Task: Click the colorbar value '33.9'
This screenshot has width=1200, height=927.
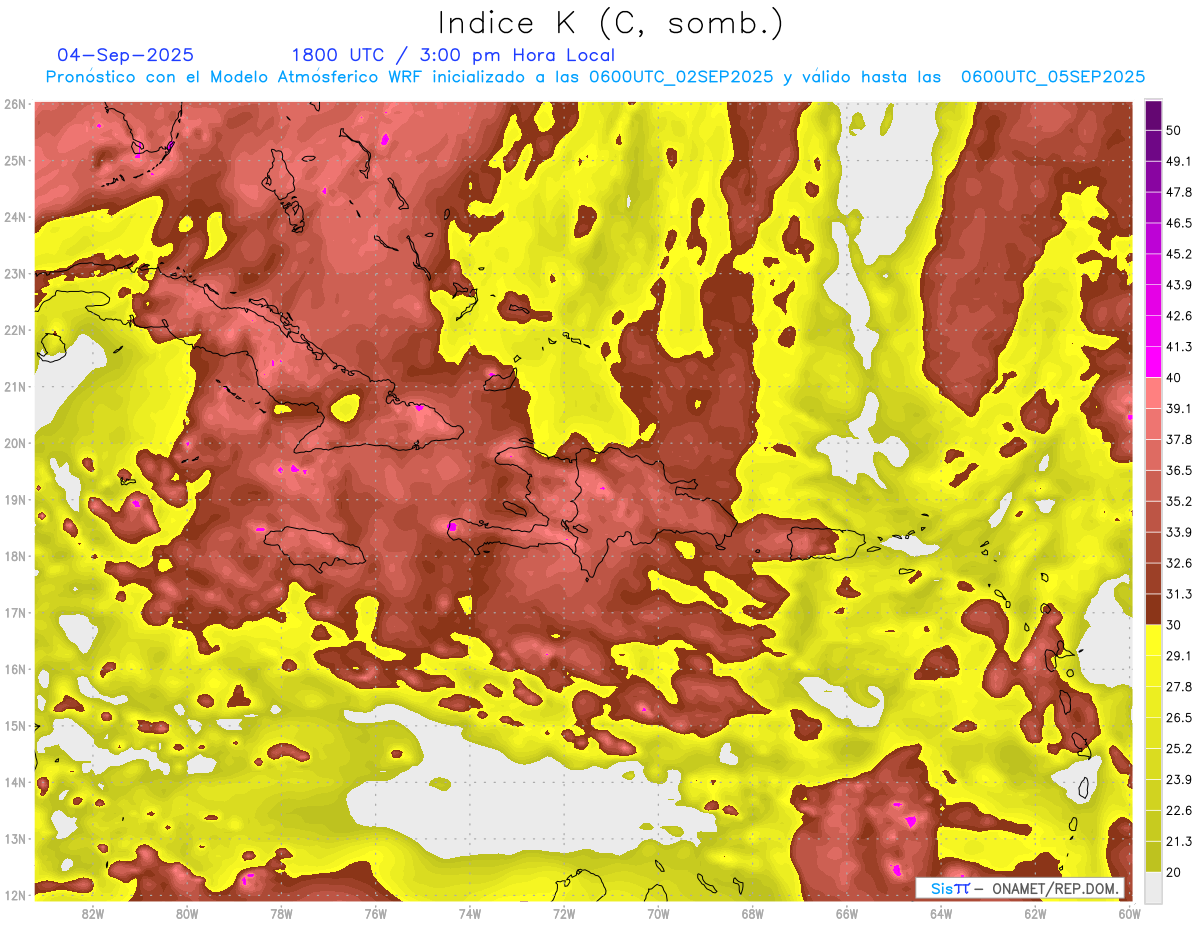Action: pyautogui.click(x=1179, y=532)
